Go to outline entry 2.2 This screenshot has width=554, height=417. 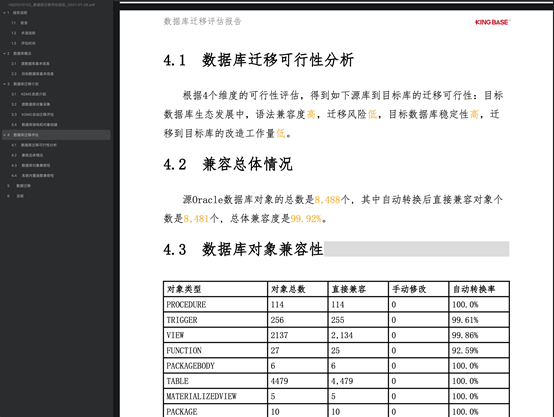32,74
